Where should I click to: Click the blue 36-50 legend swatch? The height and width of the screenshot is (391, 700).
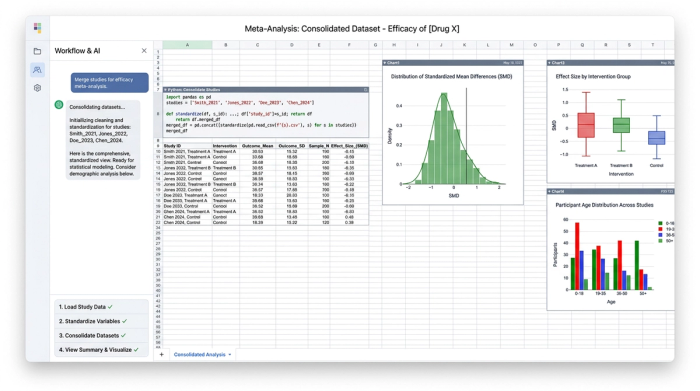tap(660, 235)
